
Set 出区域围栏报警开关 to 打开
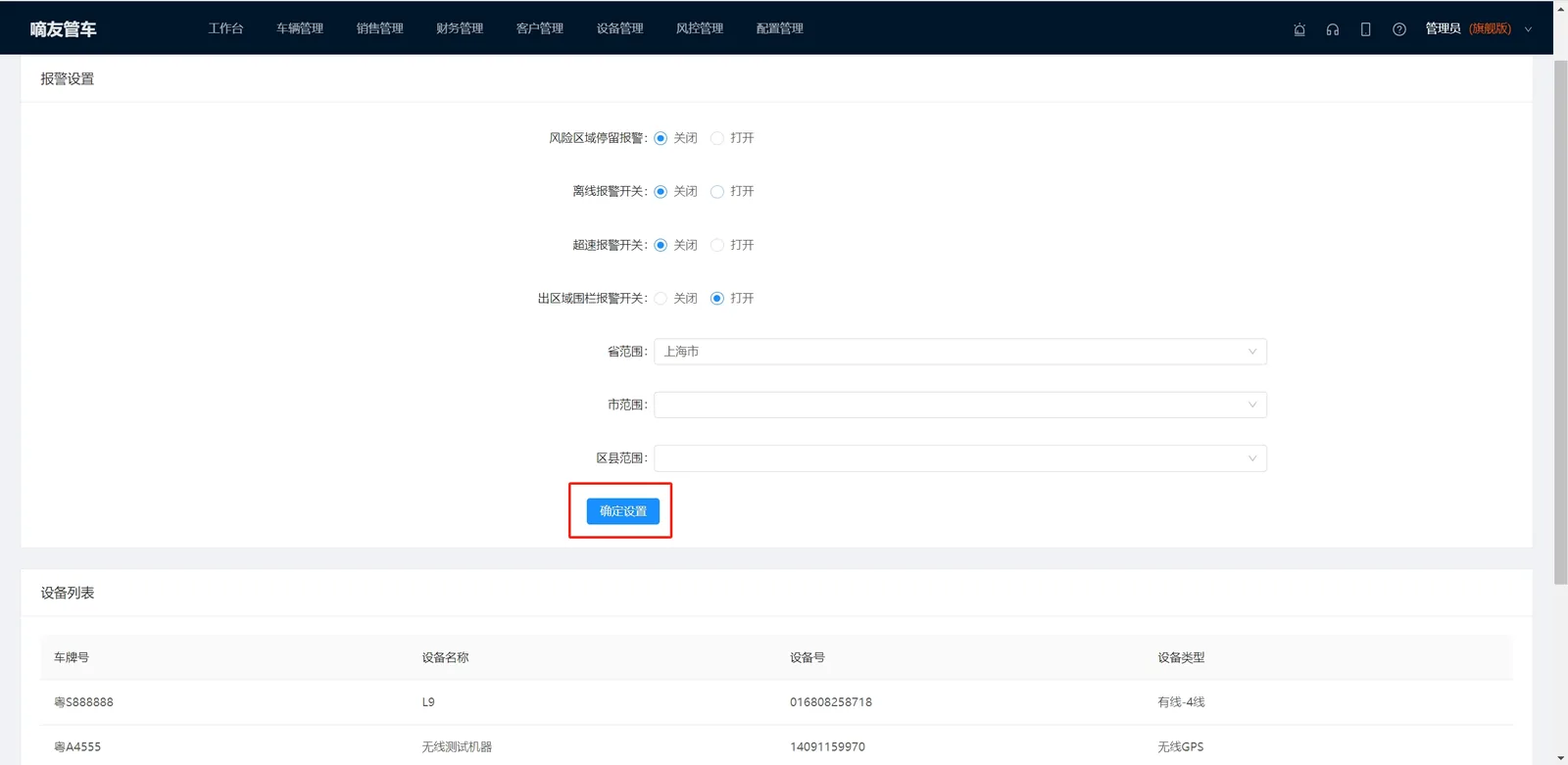[x=717, y=299]
